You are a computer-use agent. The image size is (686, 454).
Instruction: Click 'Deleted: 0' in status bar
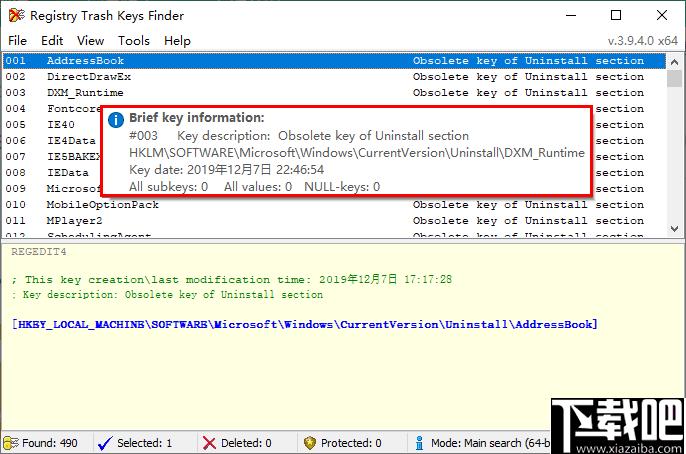coord(246,443)
